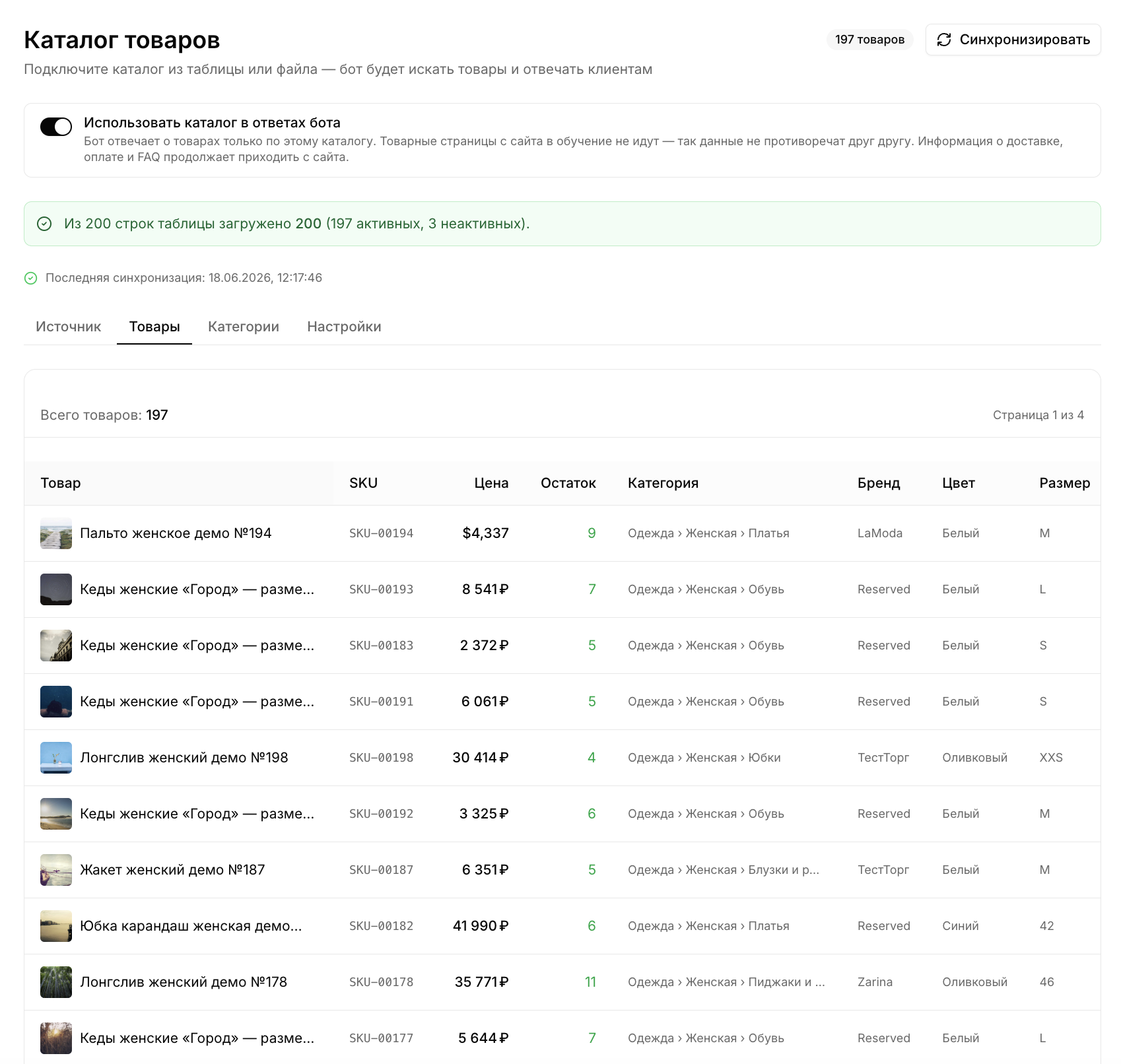Open thumbnail for SKU-00191 row
This screenshot has width=1121, height=1064.
pos(56,702)
